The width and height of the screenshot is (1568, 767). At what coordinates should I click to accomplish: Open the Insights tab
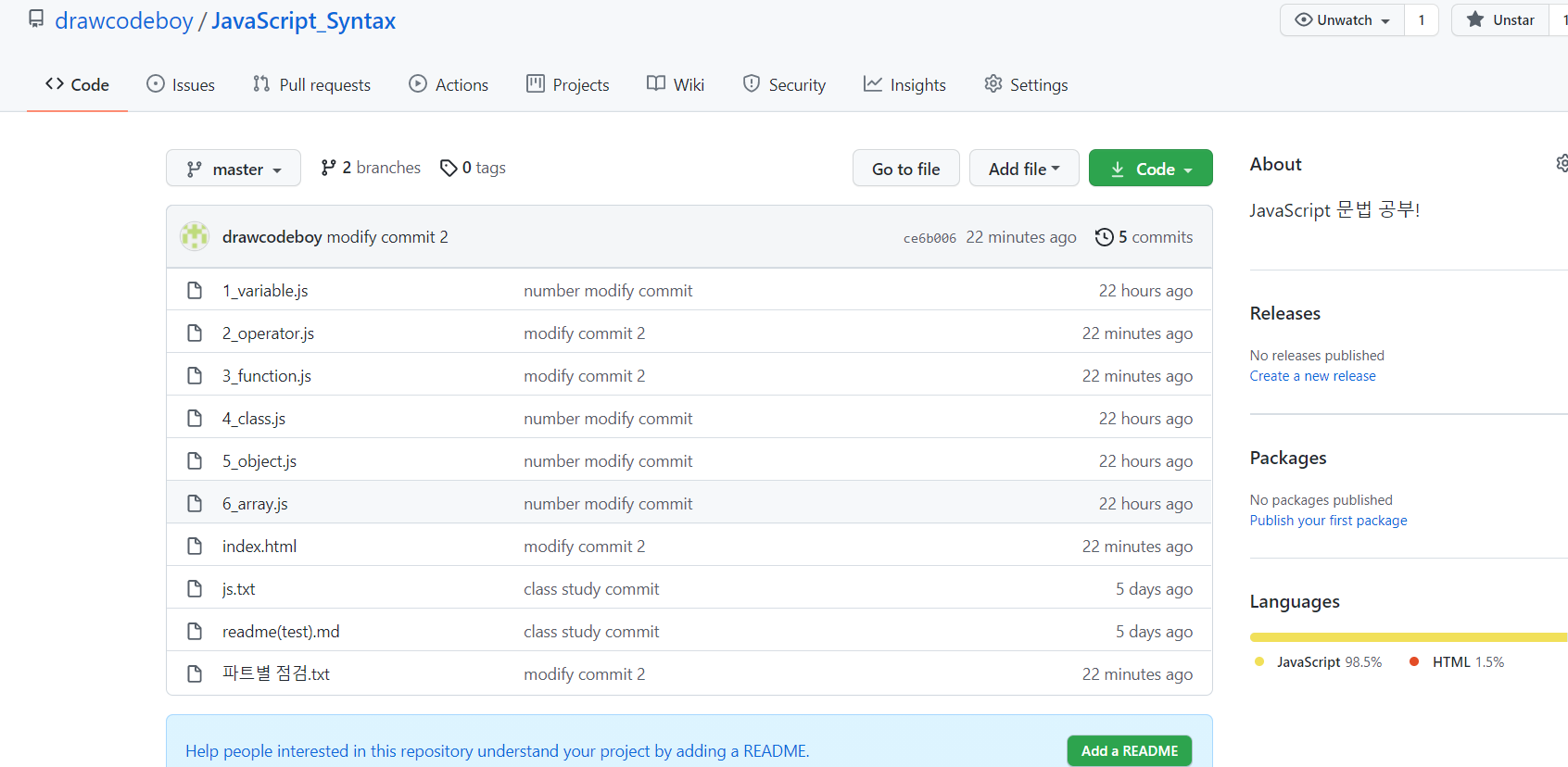904,84
